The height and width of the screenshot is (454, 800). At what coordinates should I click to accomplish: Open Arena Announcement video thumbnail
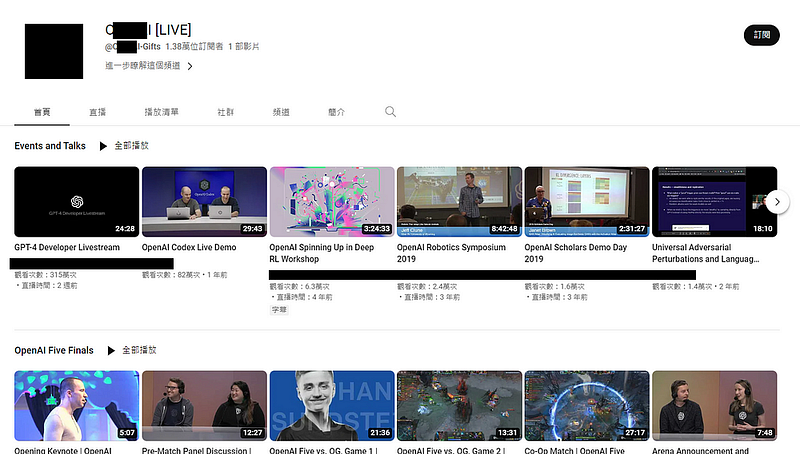point(714,406)
